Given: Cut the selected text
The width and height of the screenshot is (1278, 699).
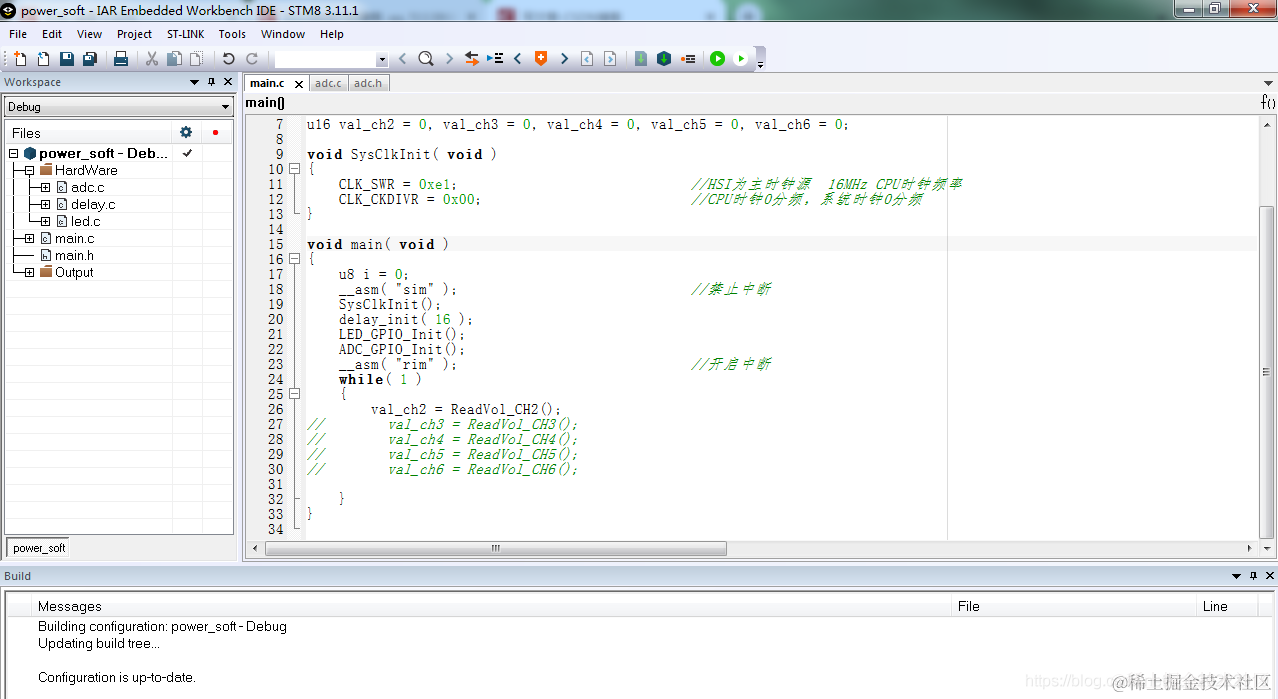Looking at the screenshot, I should (x=152, y=59).
